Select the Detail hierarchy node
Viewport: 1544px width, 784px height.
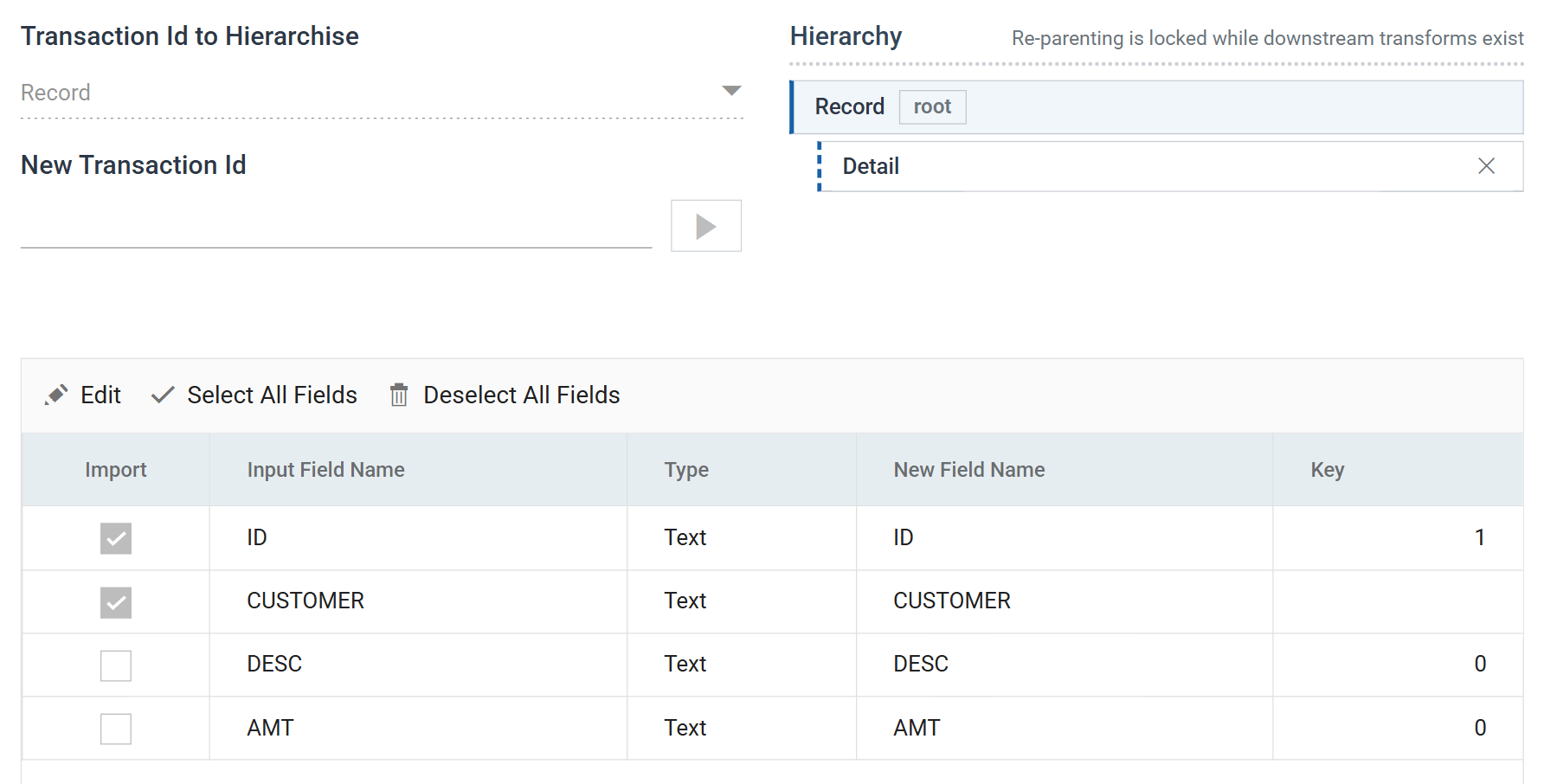(x=1170, y=166)
